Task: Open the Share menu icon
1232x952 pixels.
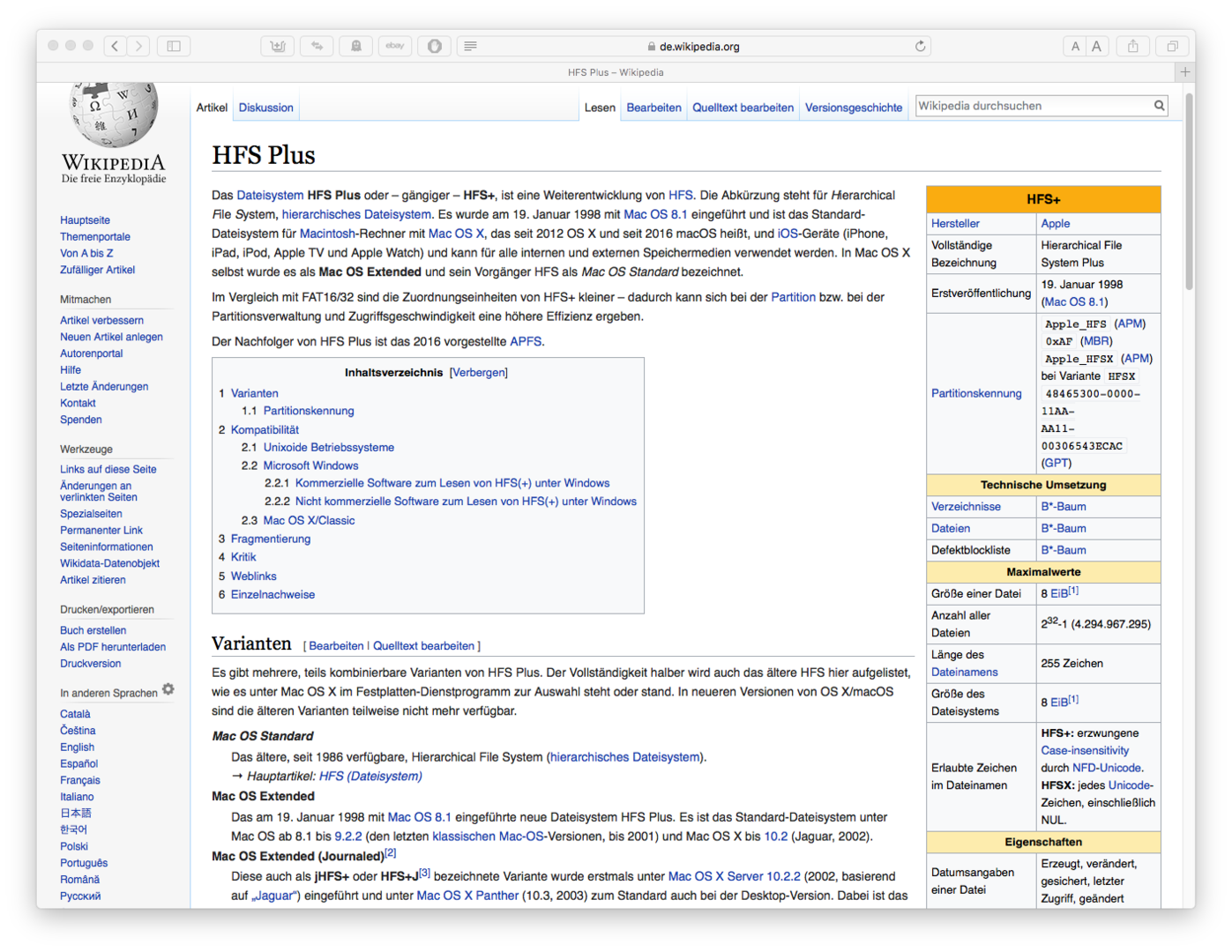Action: coord(1133,46)
